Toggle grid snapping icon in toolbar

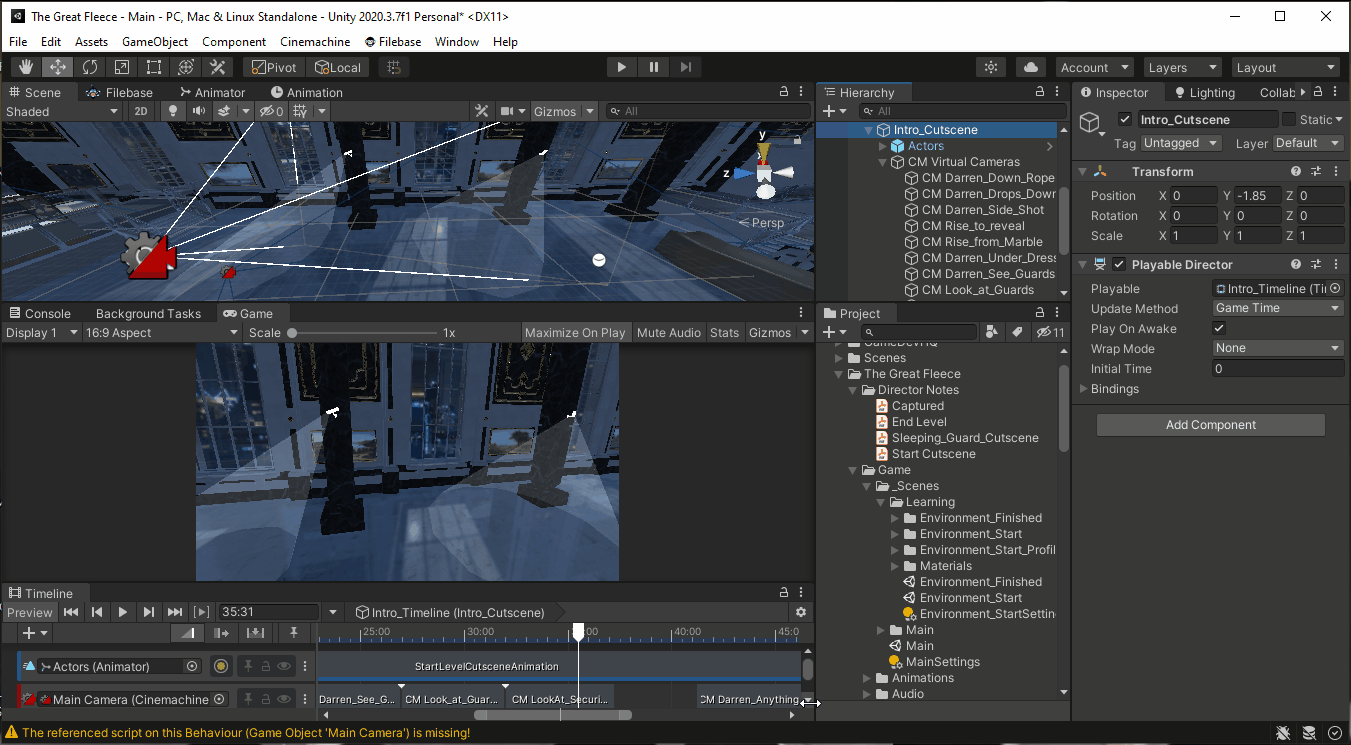pyautogui.click(x=394, y=67)
